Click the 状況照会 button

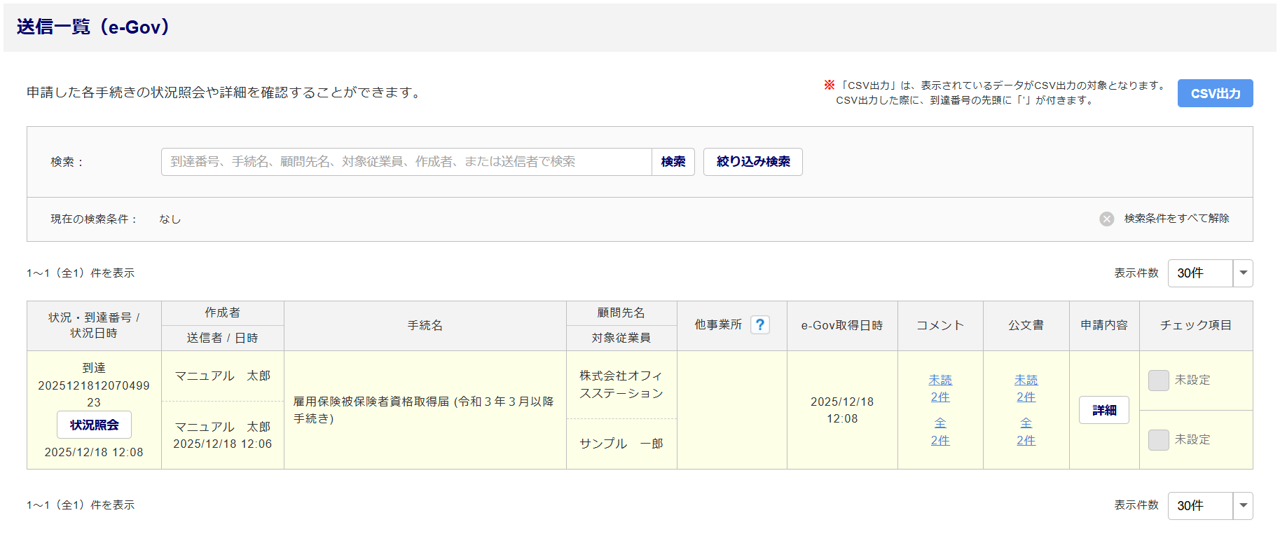tap(94, 425)
